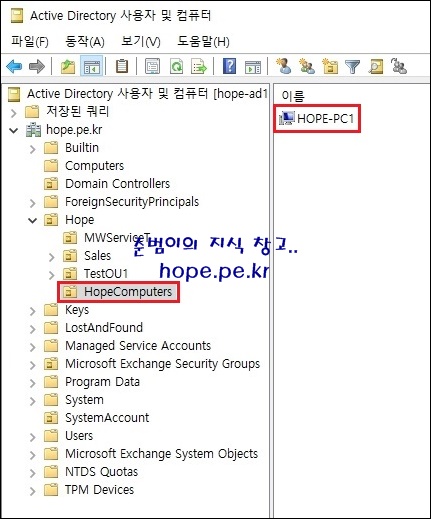Click the Export list toolbar icon
The width and height of the screenshot is (431, 519).
pyautogui.click(x=199, y=66)
